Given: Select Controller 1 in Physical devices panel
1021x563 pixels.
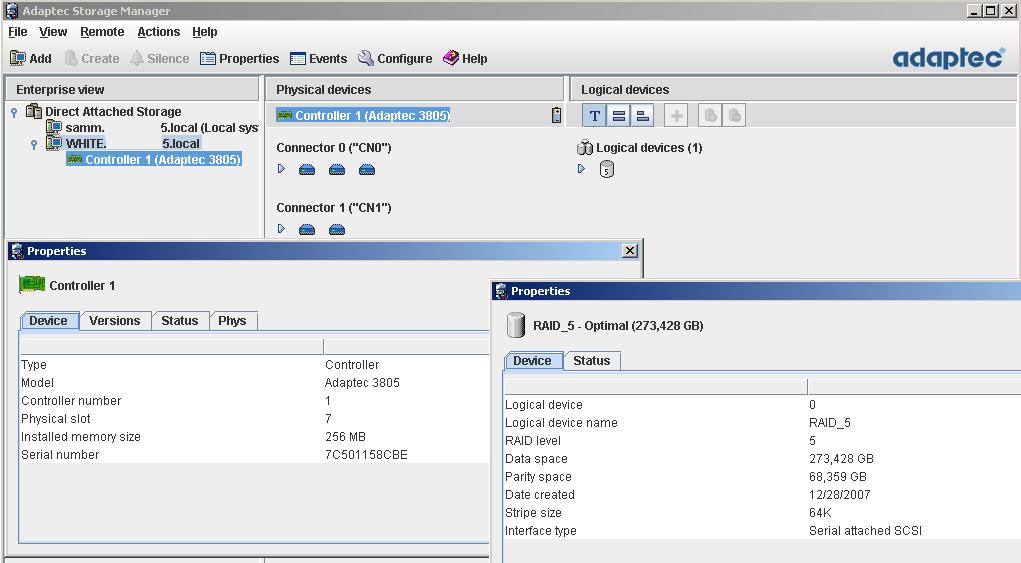Looking at the screenshot, I should click(363, 115).
